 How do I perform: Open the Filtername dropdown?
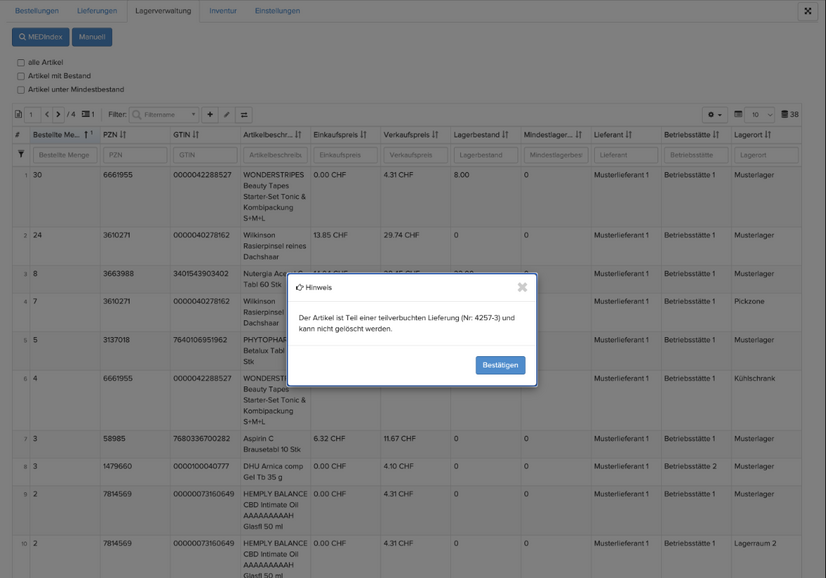[165, 115]
